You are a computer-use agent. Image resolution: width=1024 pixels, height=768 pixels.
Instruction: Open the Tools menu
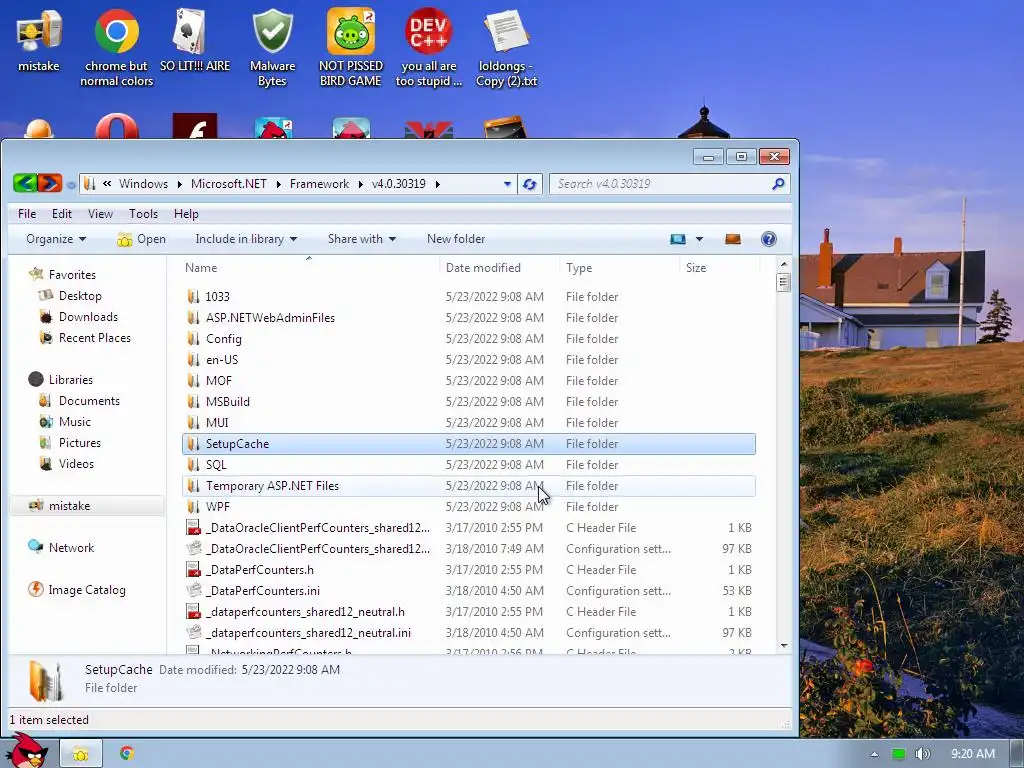coord(143,214)
